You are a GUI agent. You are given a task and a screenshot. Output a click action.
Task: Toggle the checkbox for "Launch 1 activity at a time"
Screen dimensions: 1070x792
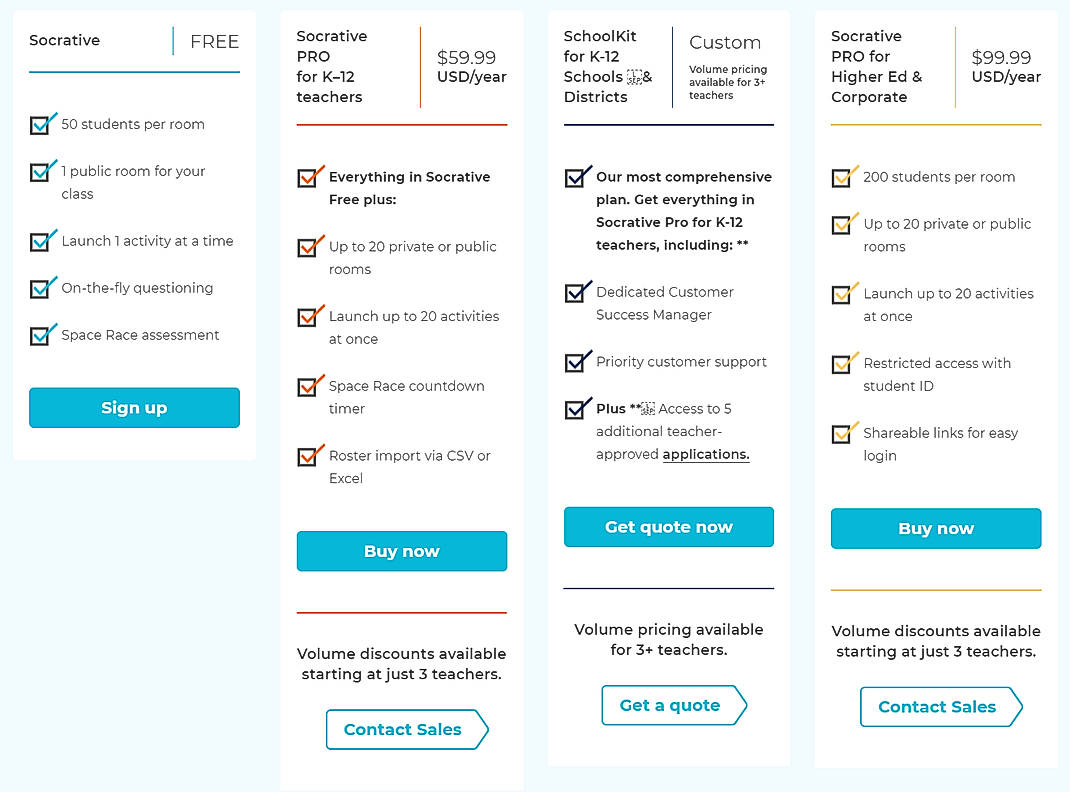[41, 241]
